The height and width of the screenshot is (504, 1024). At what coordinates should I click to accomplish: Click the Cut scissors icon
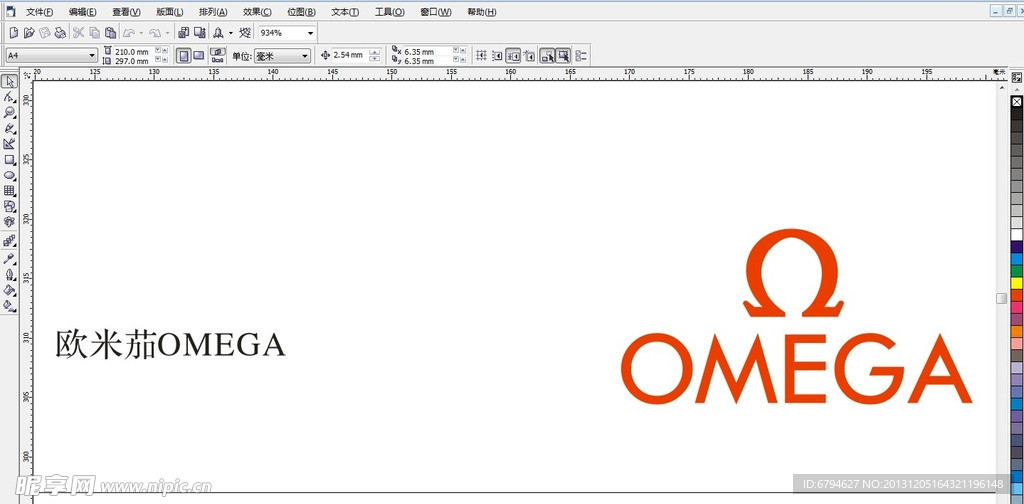(x=78, y=33)
